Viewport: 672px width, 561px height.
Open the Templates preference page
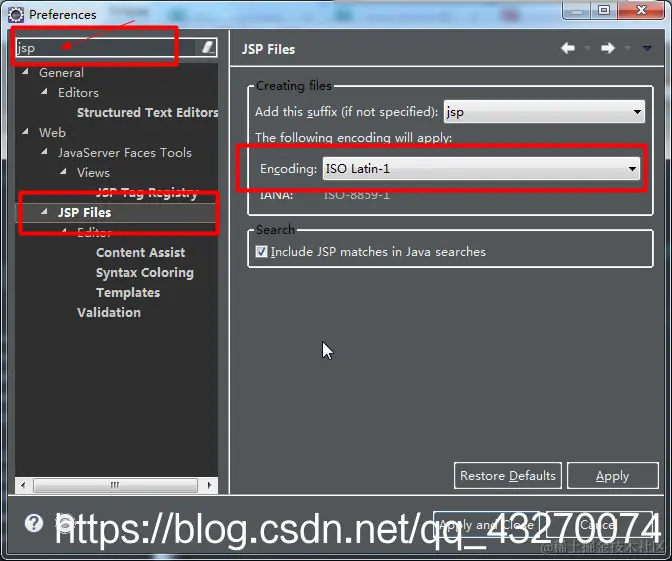click(x=128, y=293)
